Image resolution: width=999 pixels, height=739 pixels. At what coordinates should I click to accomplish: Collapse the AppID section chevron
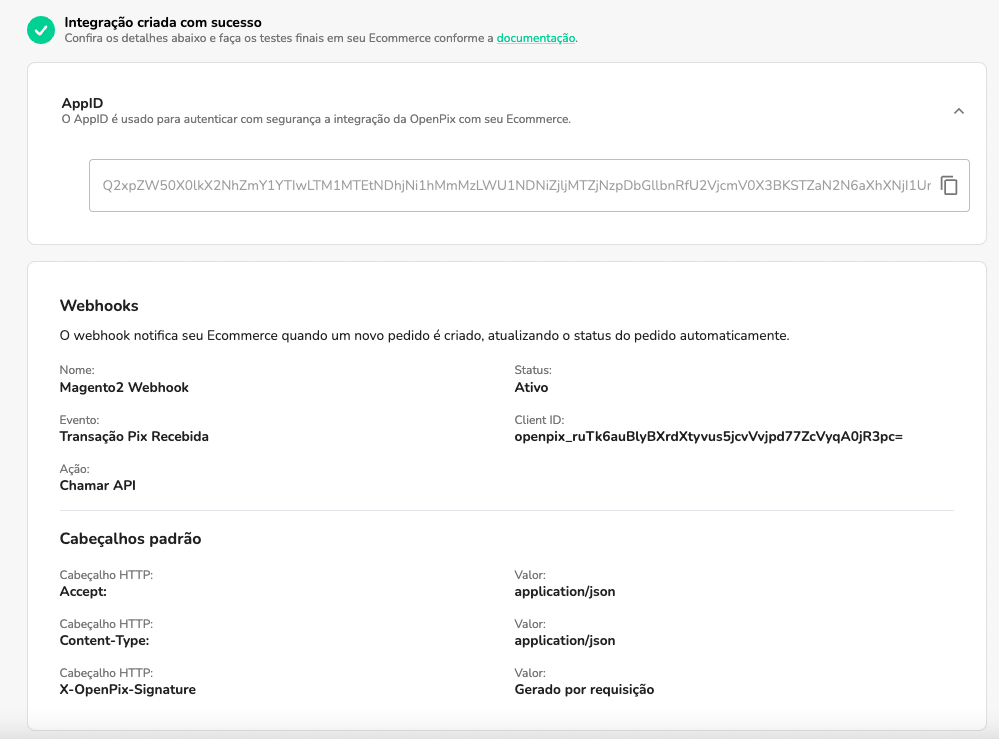tap(958, 111)
